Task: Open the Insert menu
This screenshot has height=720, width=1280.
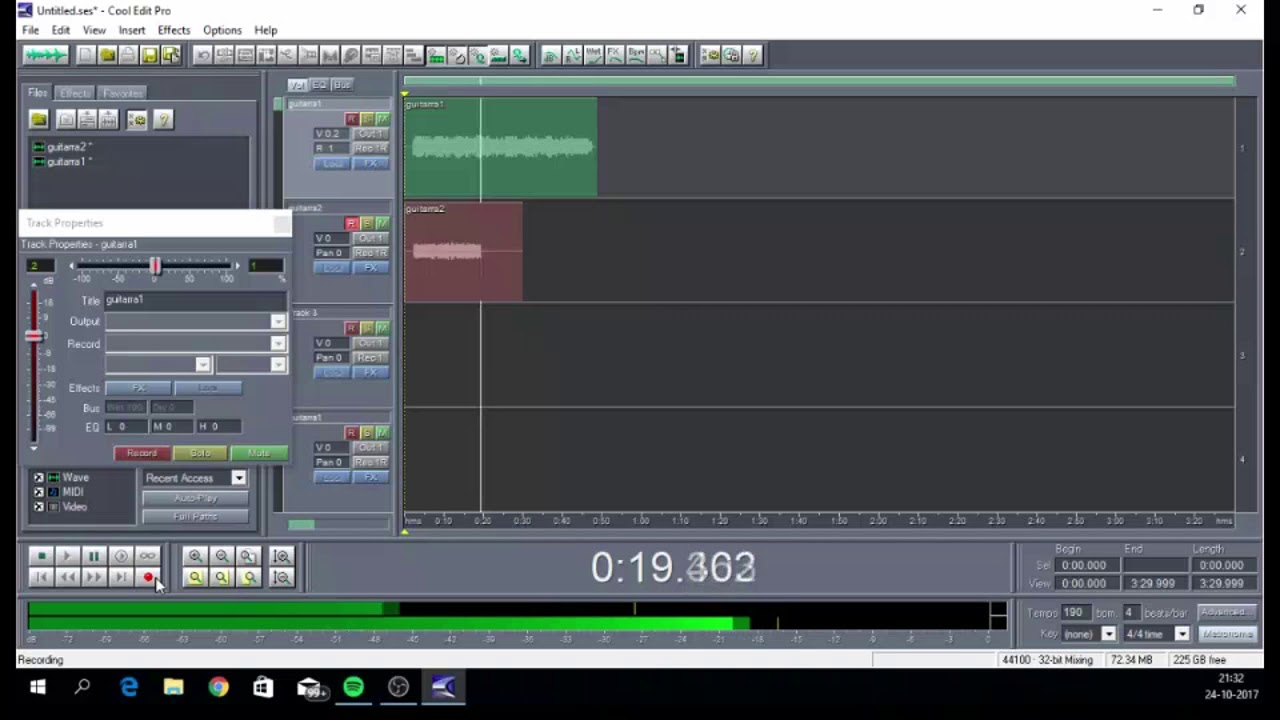Action: coord(132,30)
